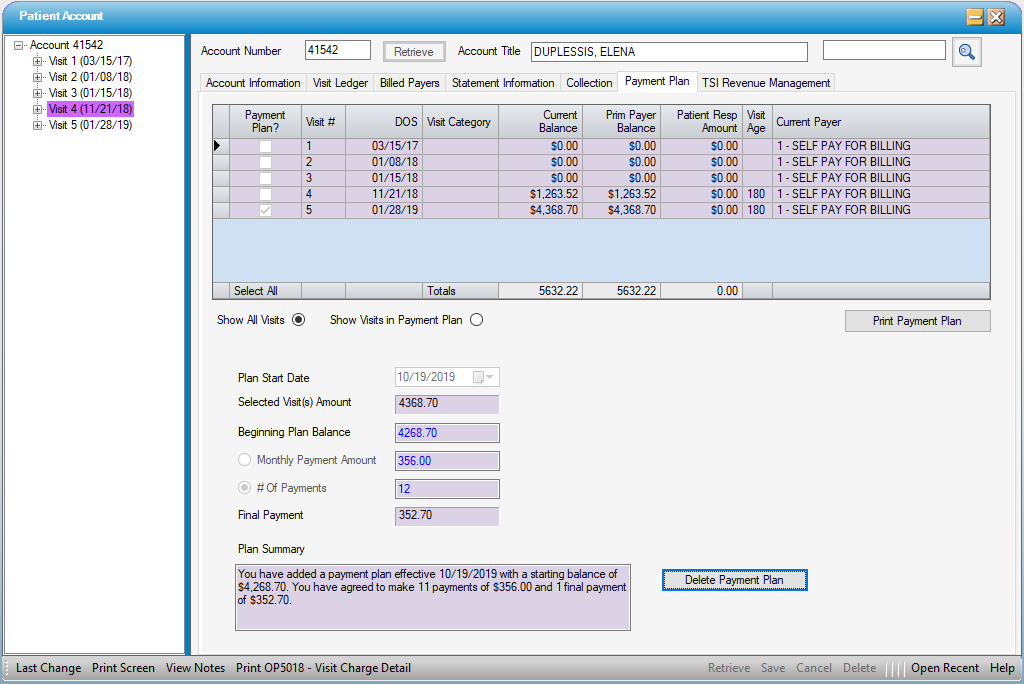Uncheck the Payment Plan checkbox for visit 5
Viewport: 1024px width, 684px height.
[x=265, y=210]
